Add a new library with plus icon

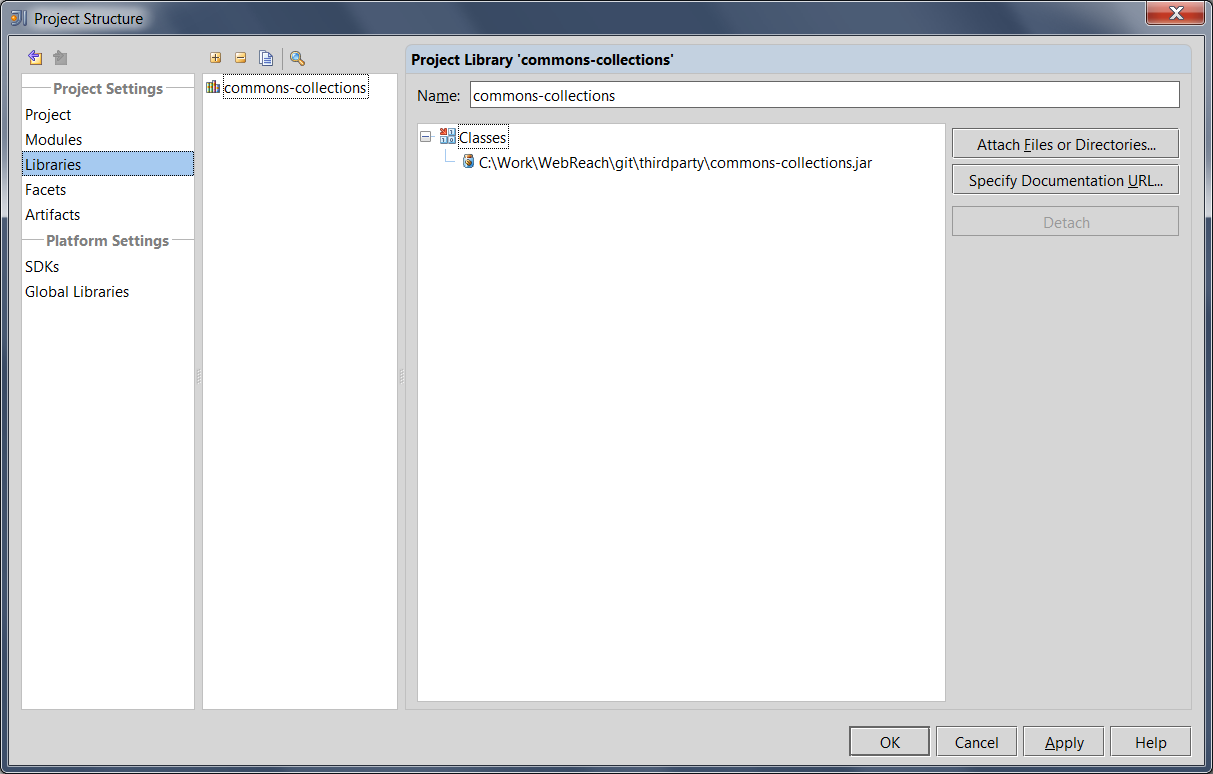click(x=215, y=58)
